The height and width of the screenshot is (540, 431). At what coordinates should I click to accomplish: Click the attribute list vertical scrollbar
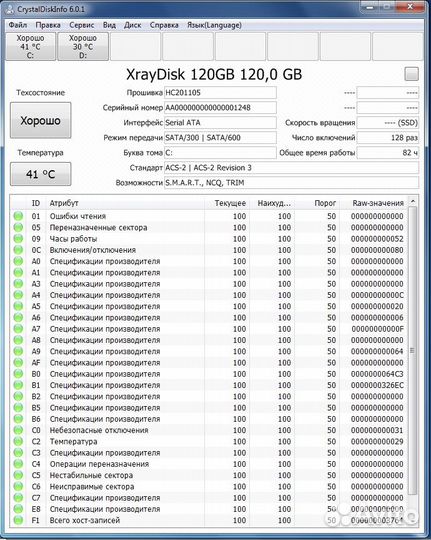(412, 351)
